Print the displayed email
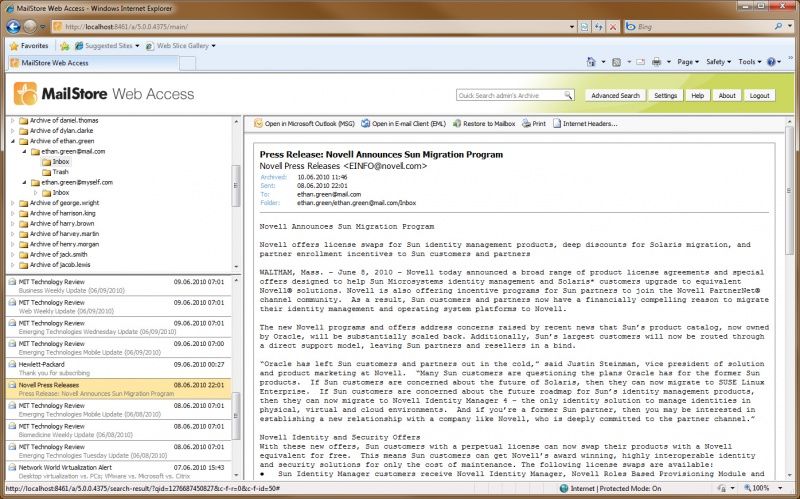 pos(534,123)
